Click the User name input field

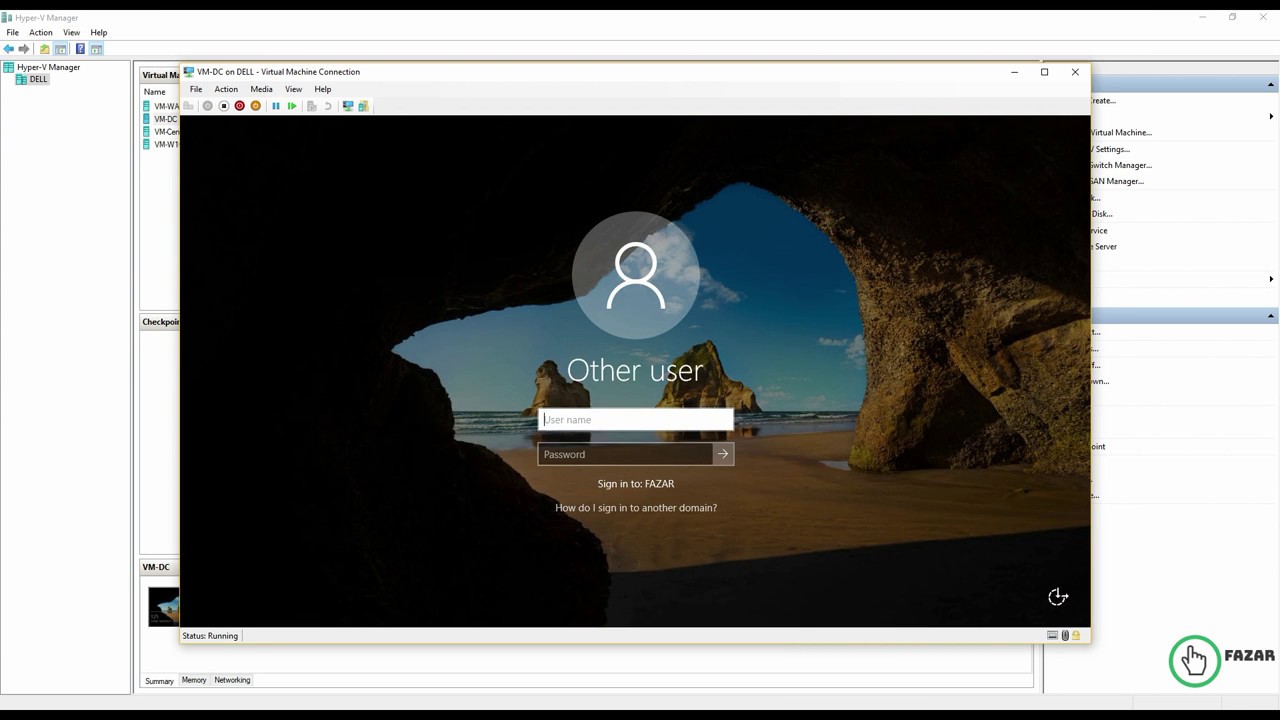click(636, 420)
